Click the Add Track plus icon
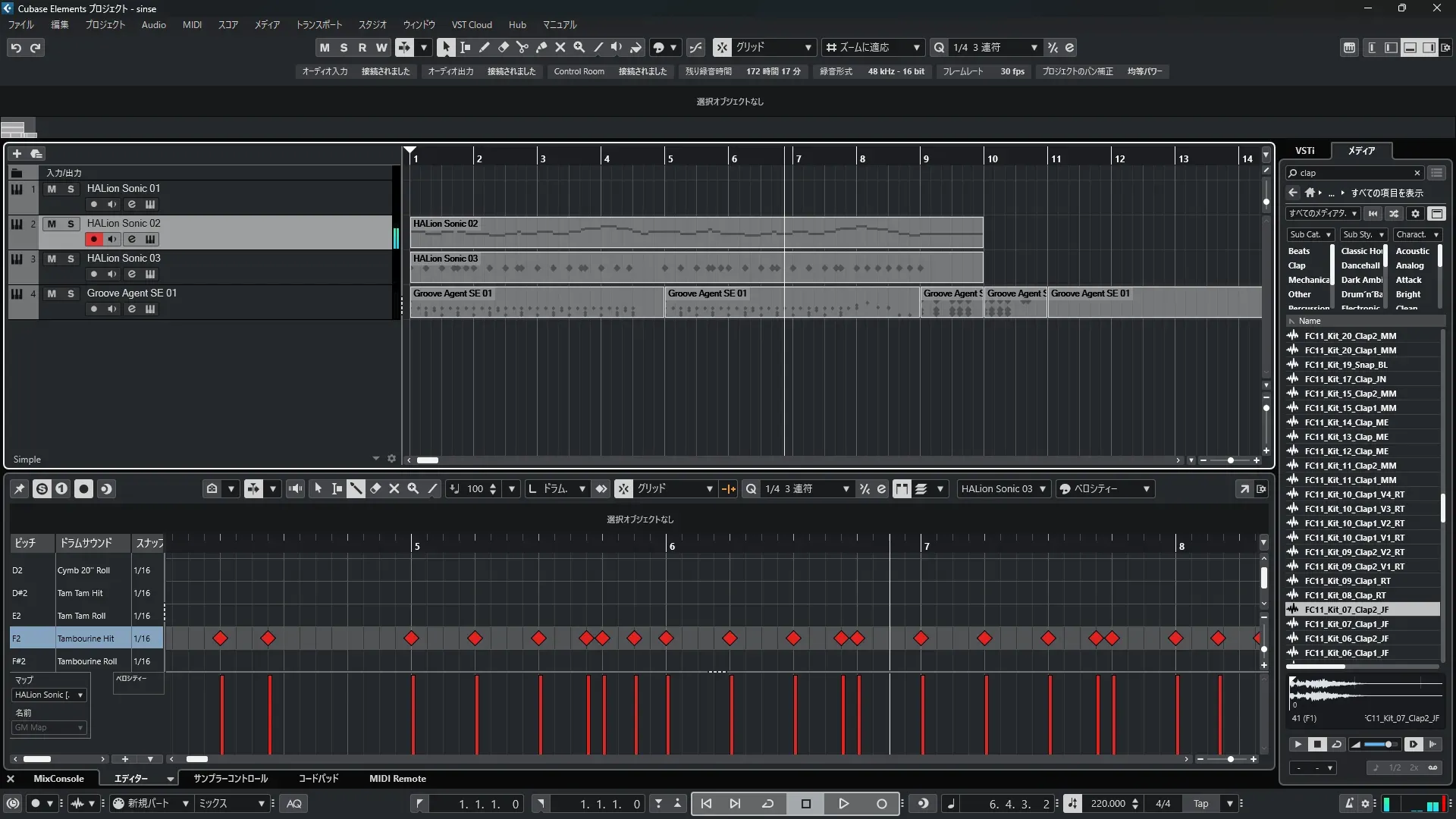This screenshot has height=819, width=1456. [17, 153]
